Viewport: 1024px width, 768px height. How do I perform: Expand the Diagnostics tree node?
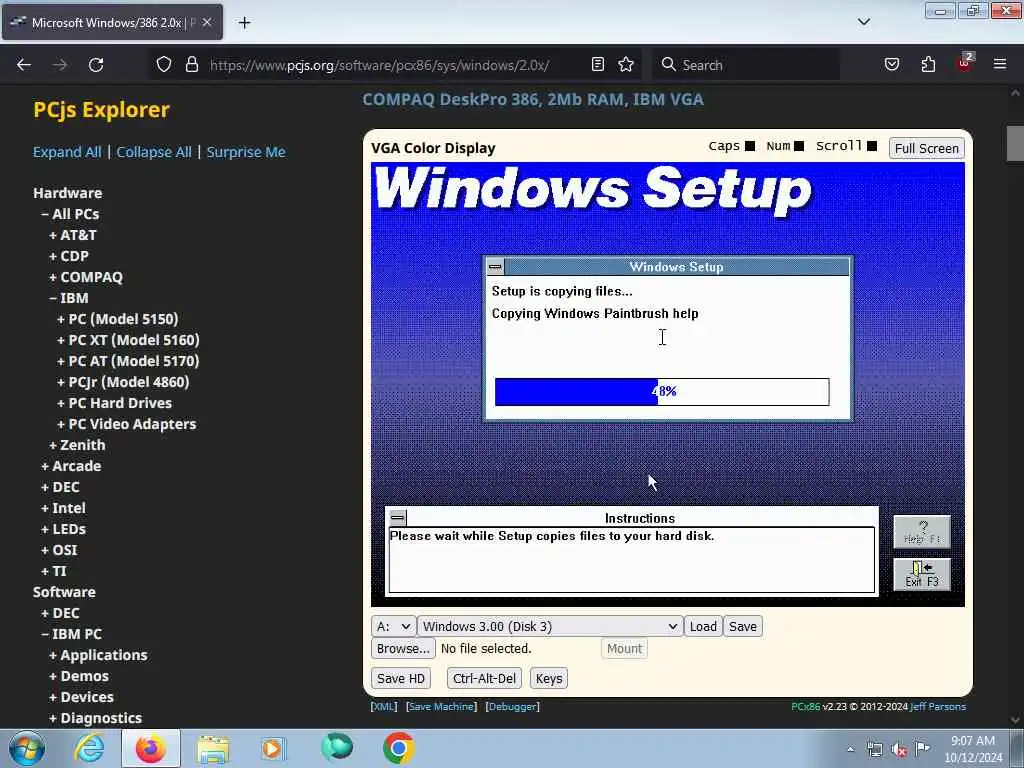click(95, 718)
